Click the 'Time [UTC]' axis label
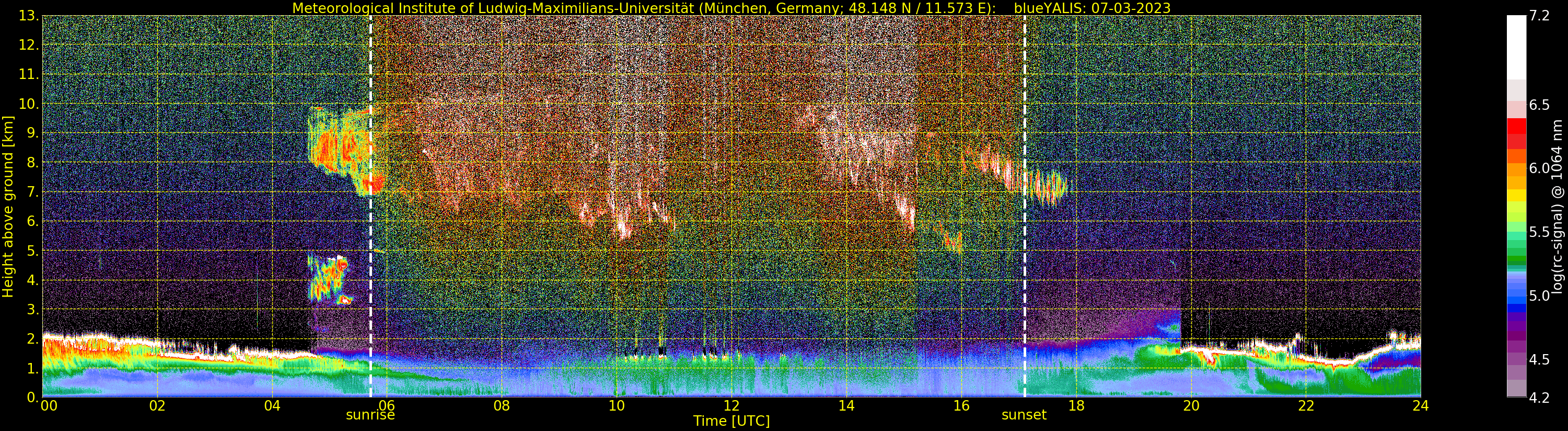This screenshot has width=1568, height=431. [731, 421]
